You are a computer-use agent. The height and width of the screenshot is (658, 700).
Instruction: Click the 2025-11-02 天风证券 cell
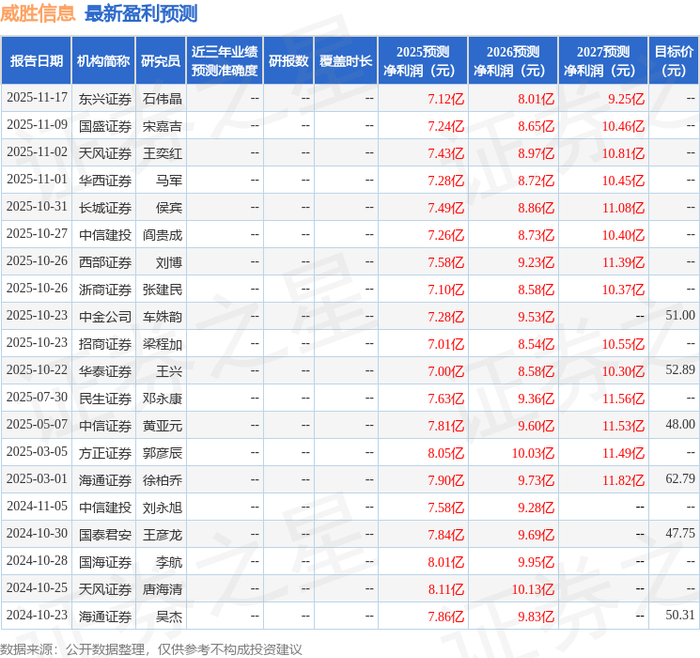(x=105, y=153)
